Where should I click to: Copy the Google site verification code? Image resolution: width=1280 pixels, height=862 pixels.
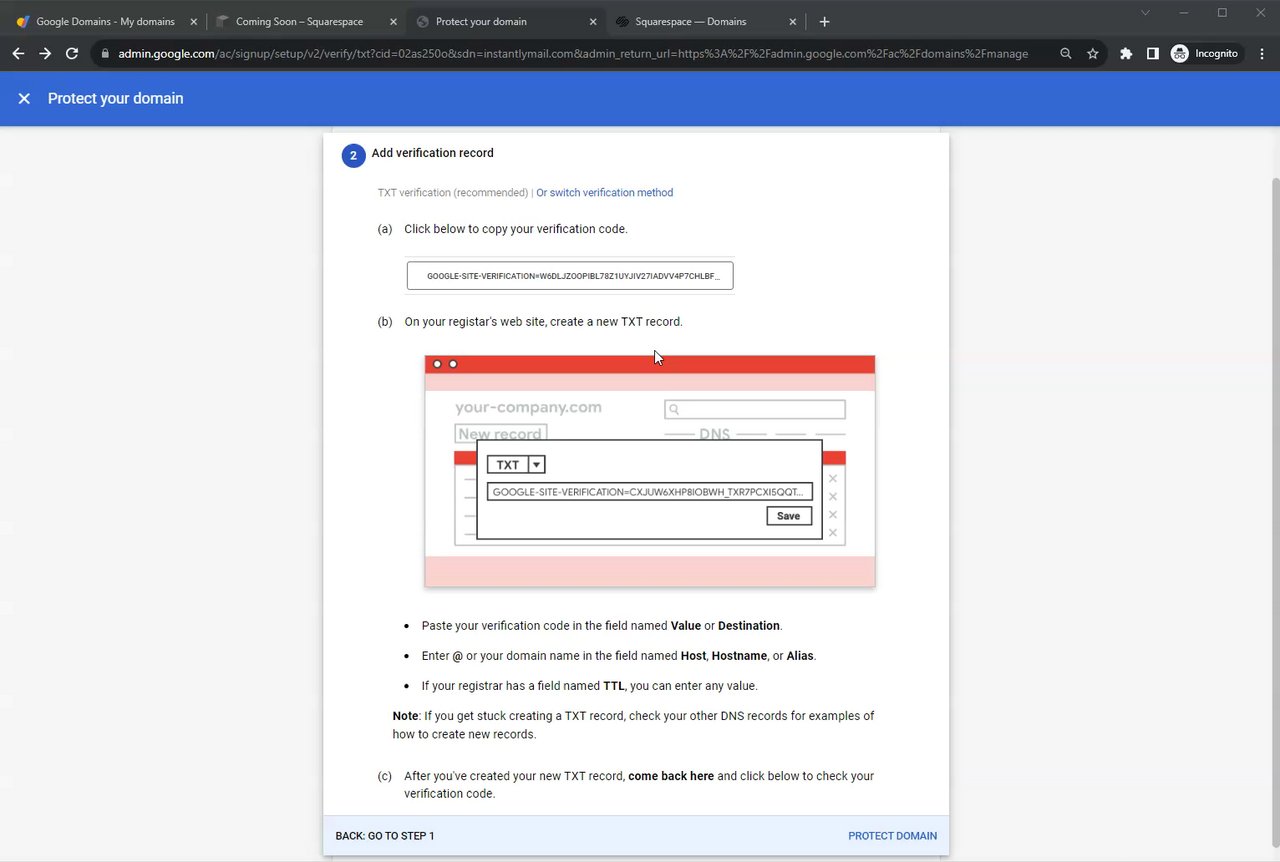(x=570, y=276)
